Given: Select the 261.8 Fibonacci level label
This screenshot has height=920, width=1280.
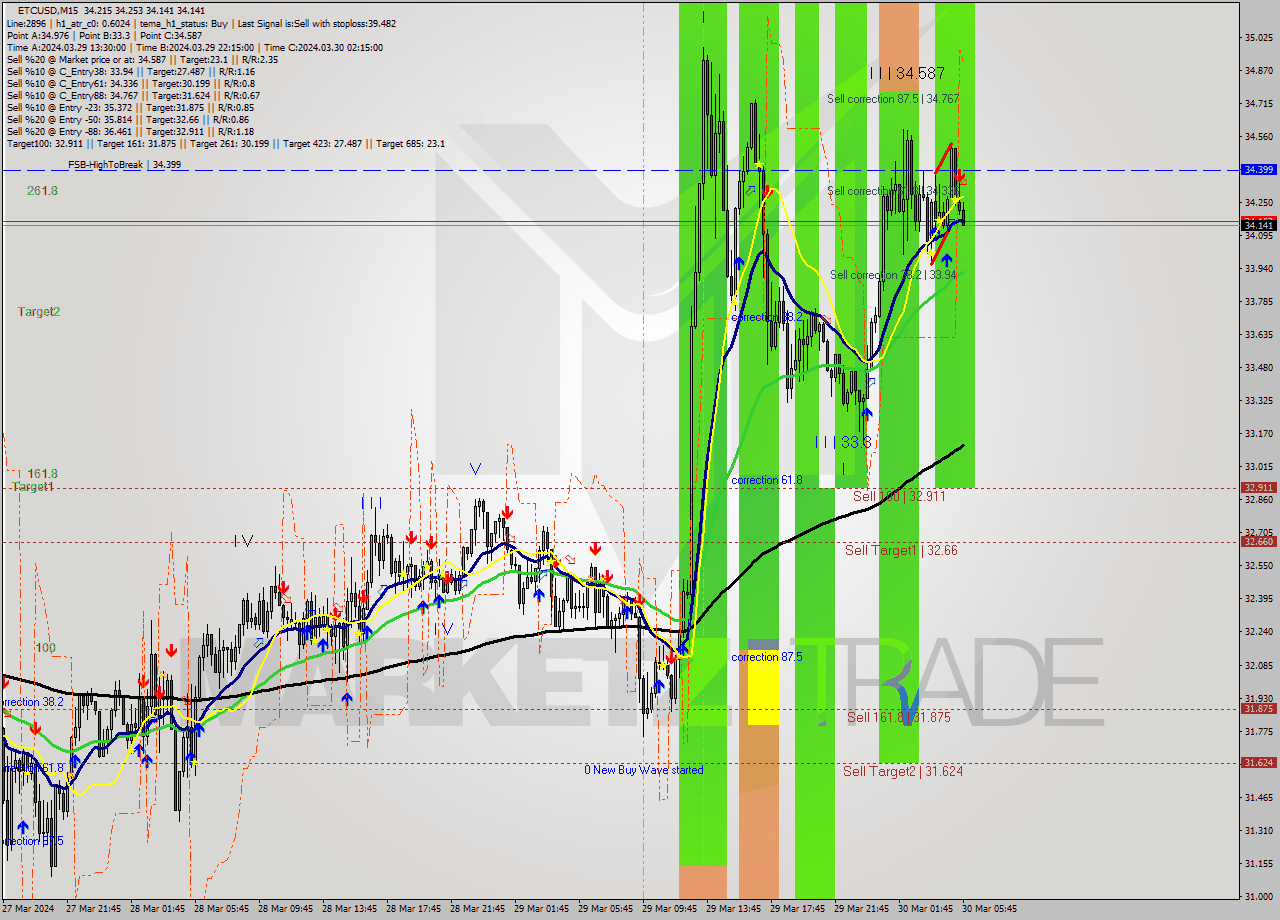Looking at the screenshot, I should [42, 190].
